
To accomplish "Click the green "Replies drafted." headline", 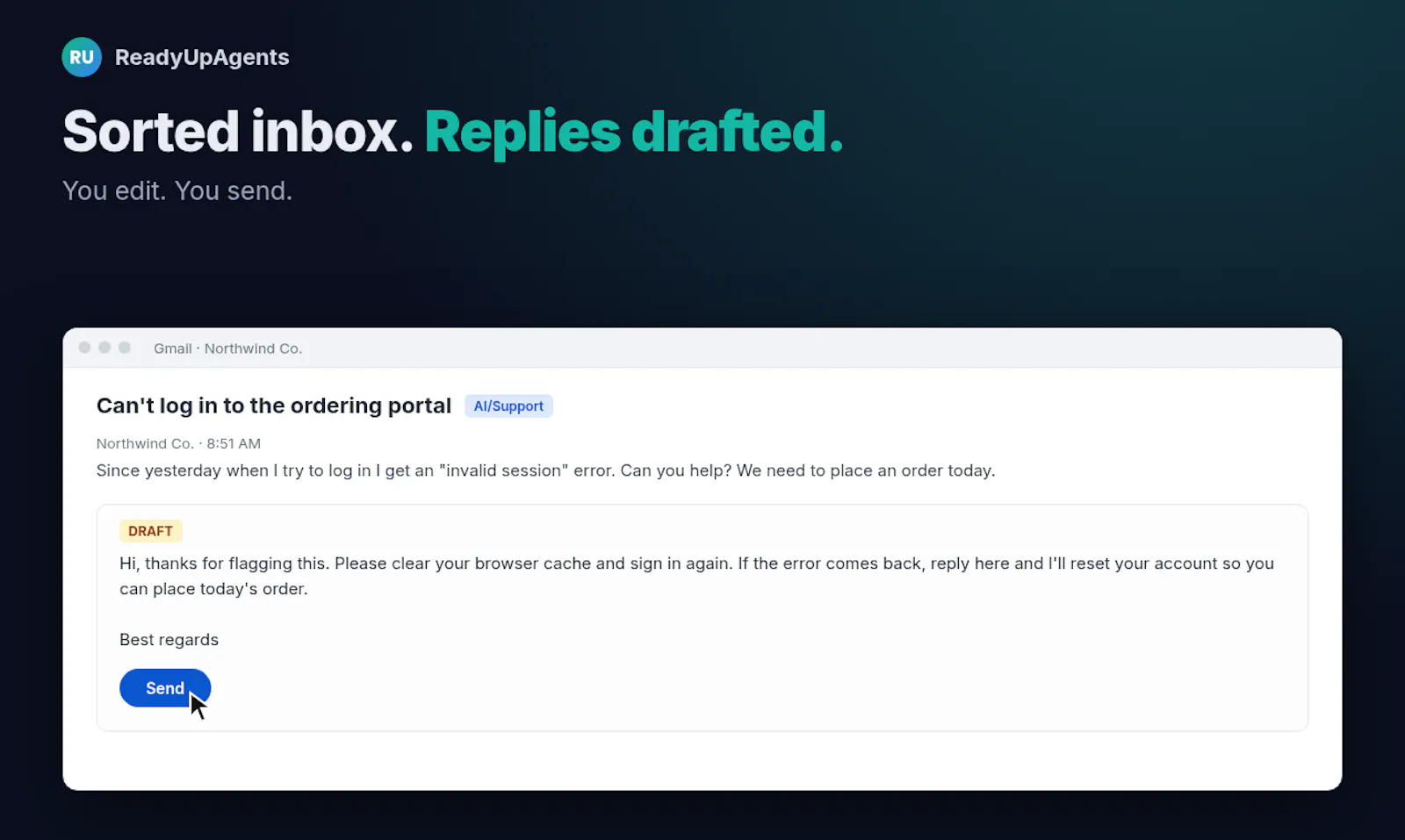I will pyautogui.click(x=634, y=132).
